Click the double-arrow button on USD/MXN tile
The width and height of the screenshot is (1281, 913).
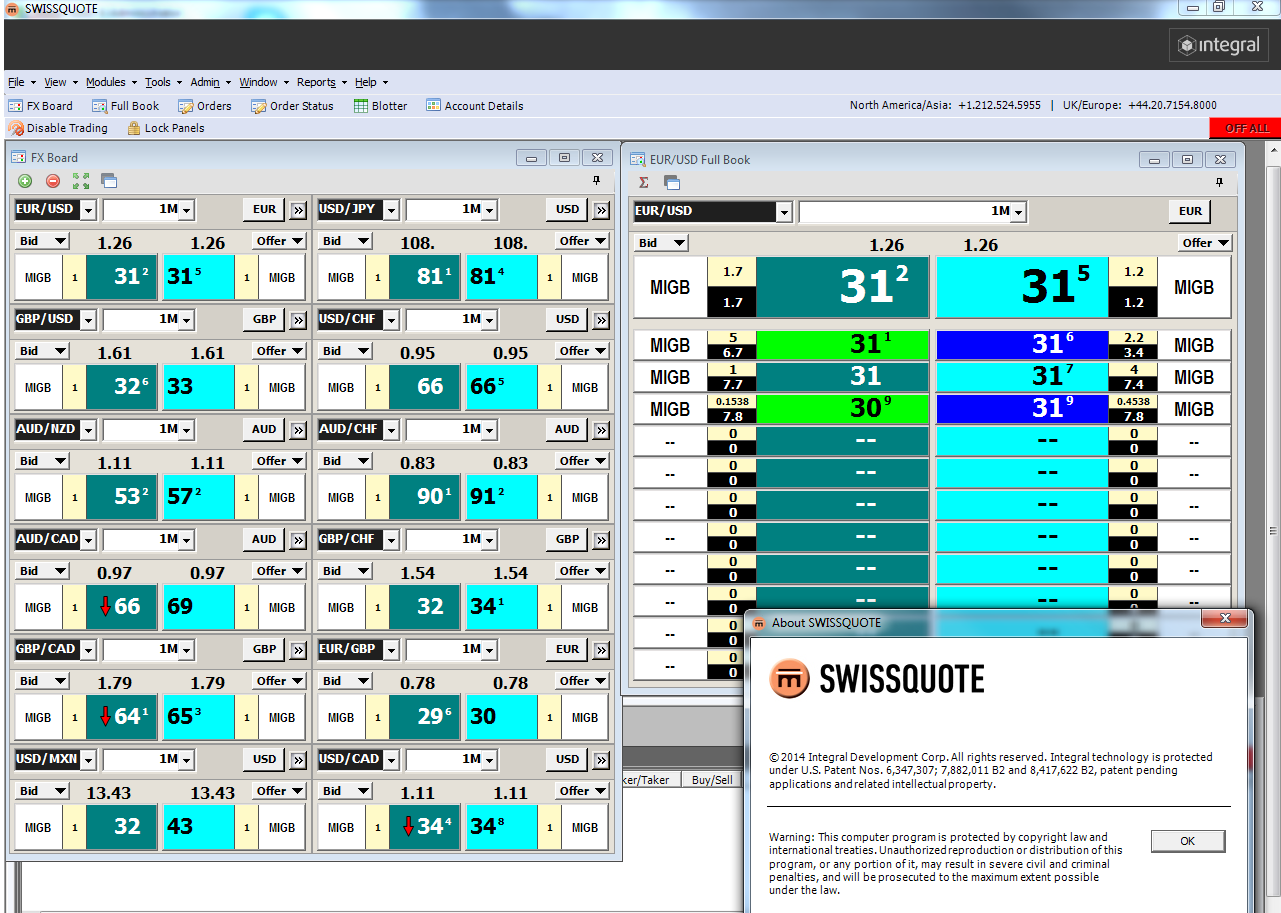298,760
